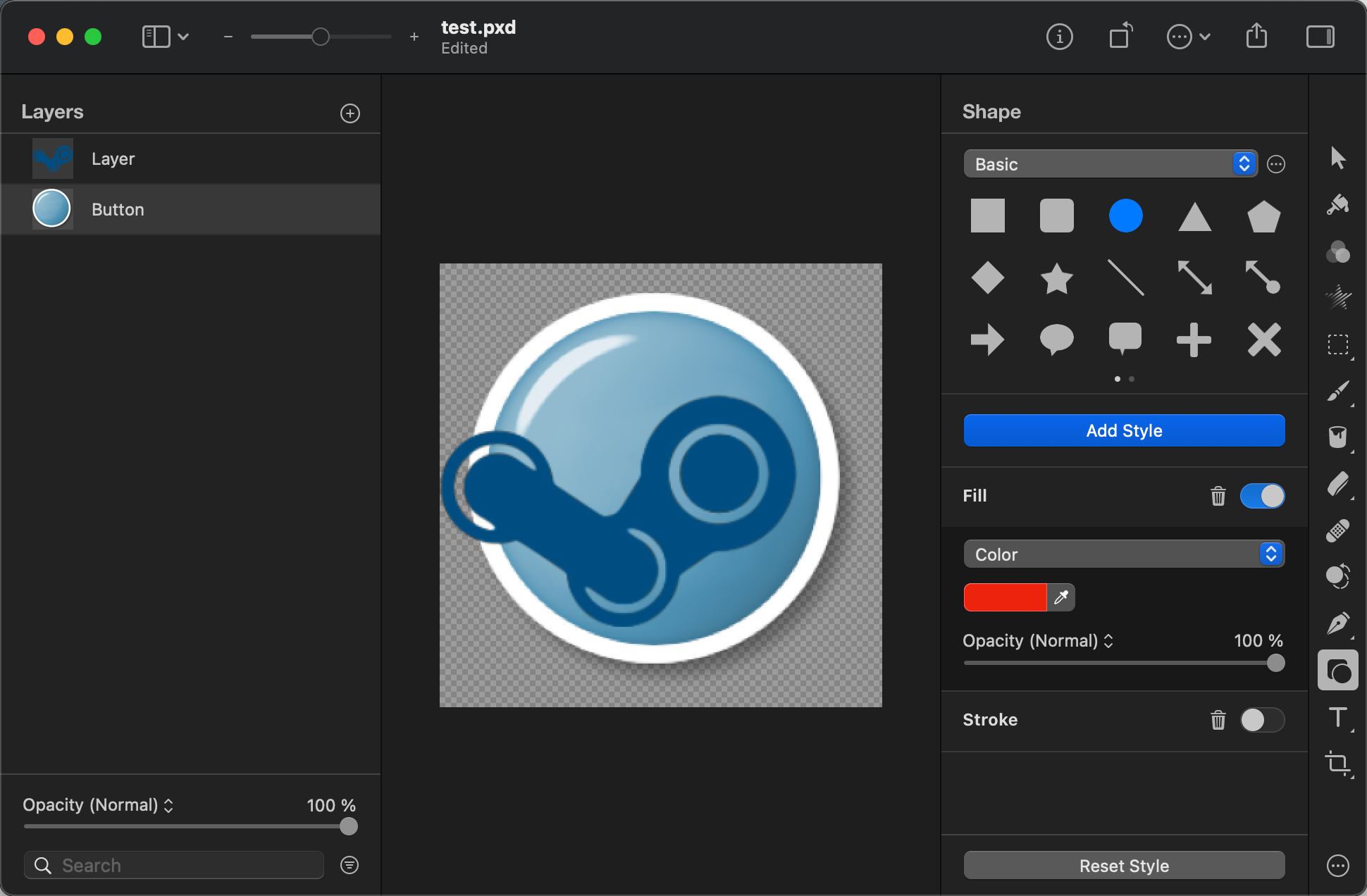Choose the blue circle shape

(x=1125, y=216)
